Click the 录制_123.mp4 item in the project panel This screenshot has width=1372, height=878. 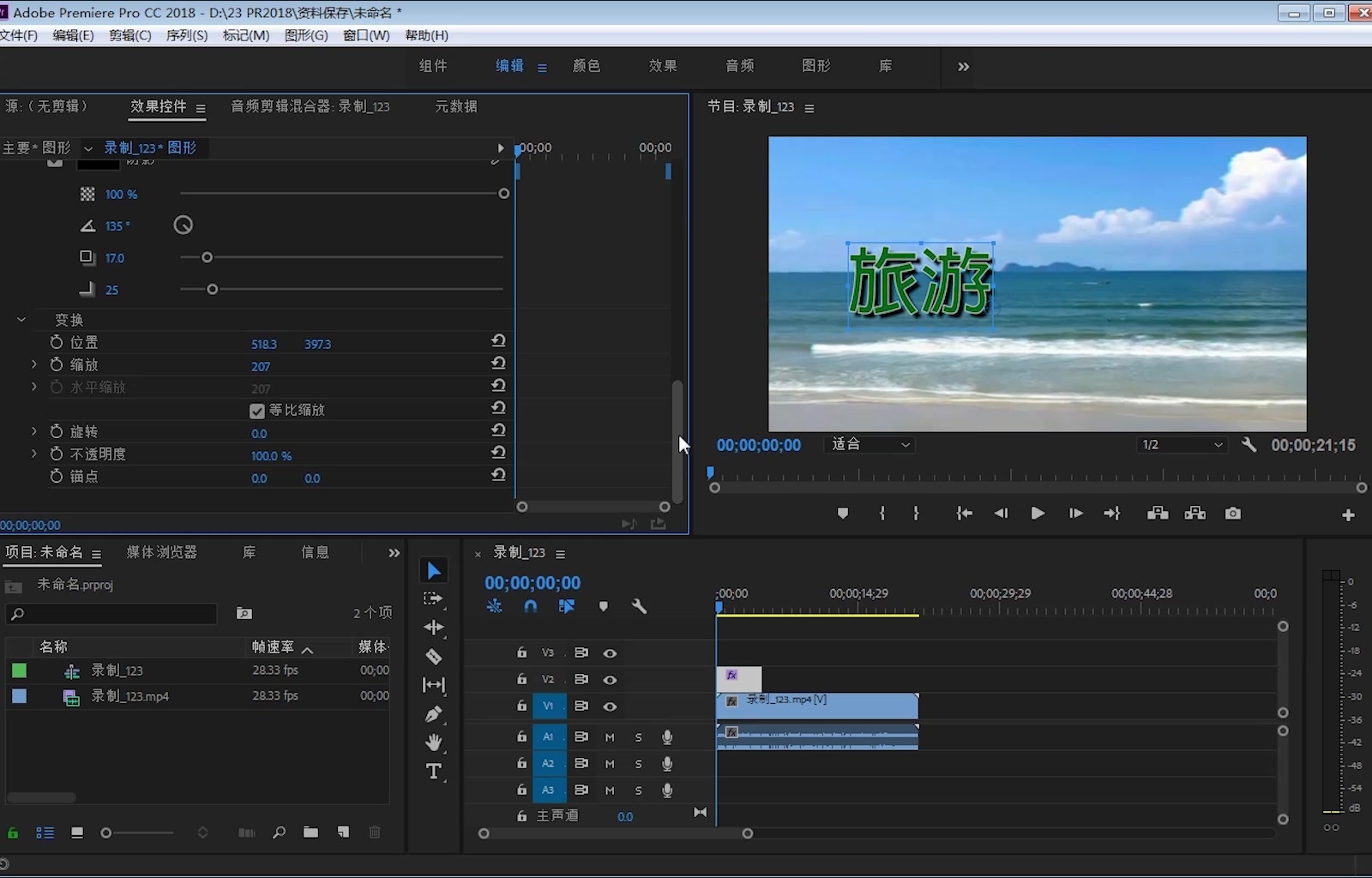click(x=130, y=696)
